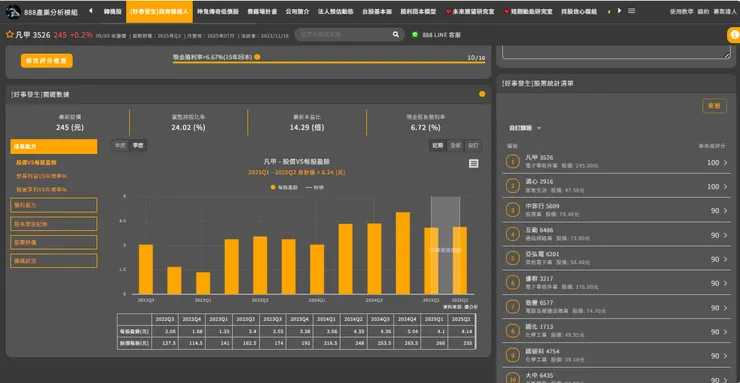Toggle the 股價 line legend series

click(x=315, y=187)
